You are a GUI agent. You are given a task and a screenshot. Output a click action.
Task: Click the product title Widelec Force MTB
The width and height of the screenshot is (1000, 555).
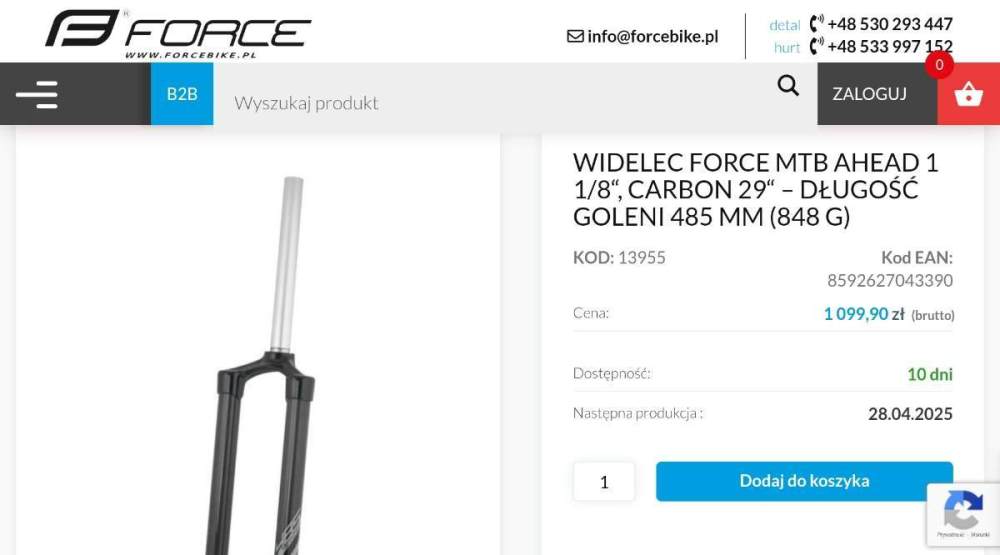[x=756, y=189]
